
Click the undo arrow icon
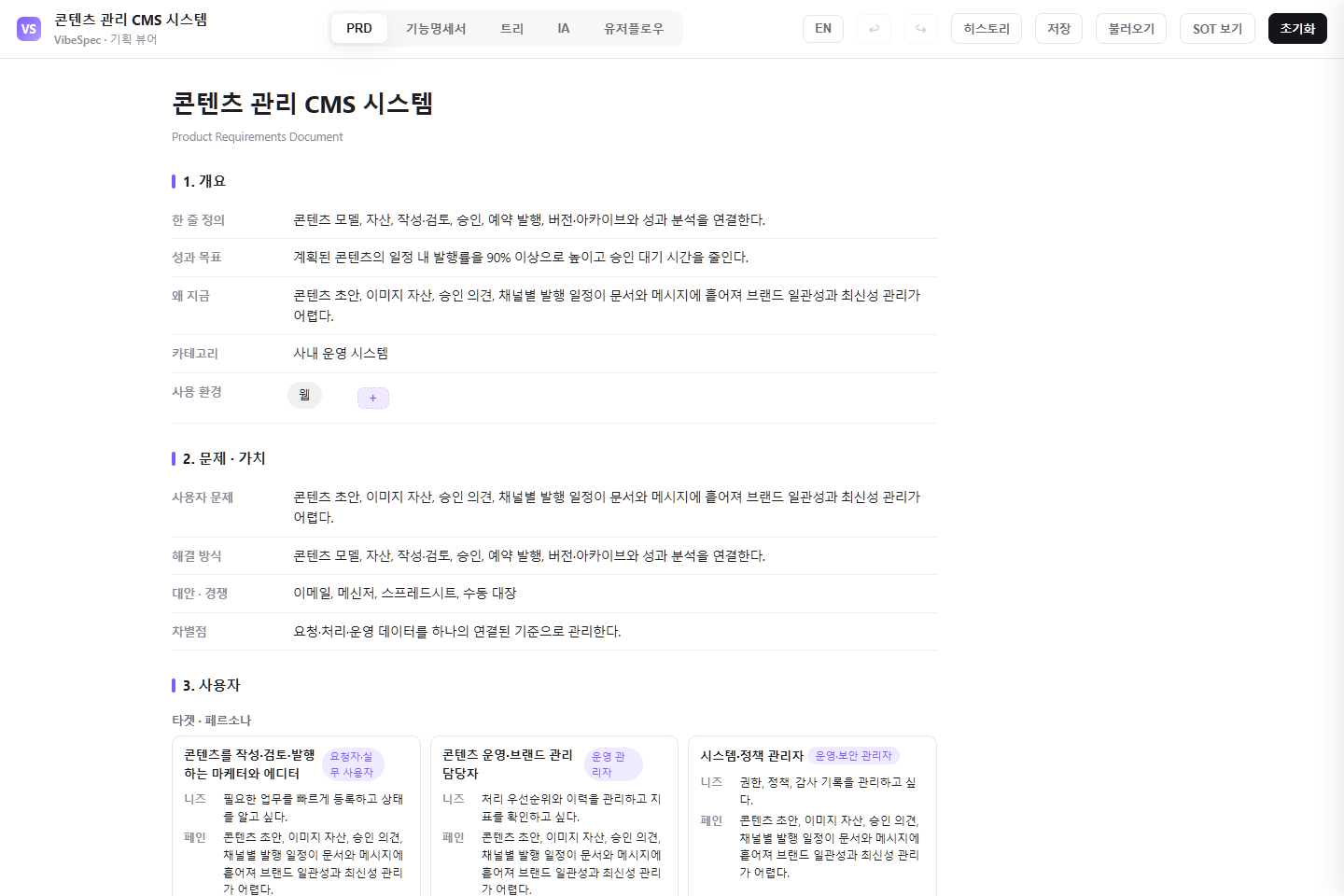(x=874, y=29)
